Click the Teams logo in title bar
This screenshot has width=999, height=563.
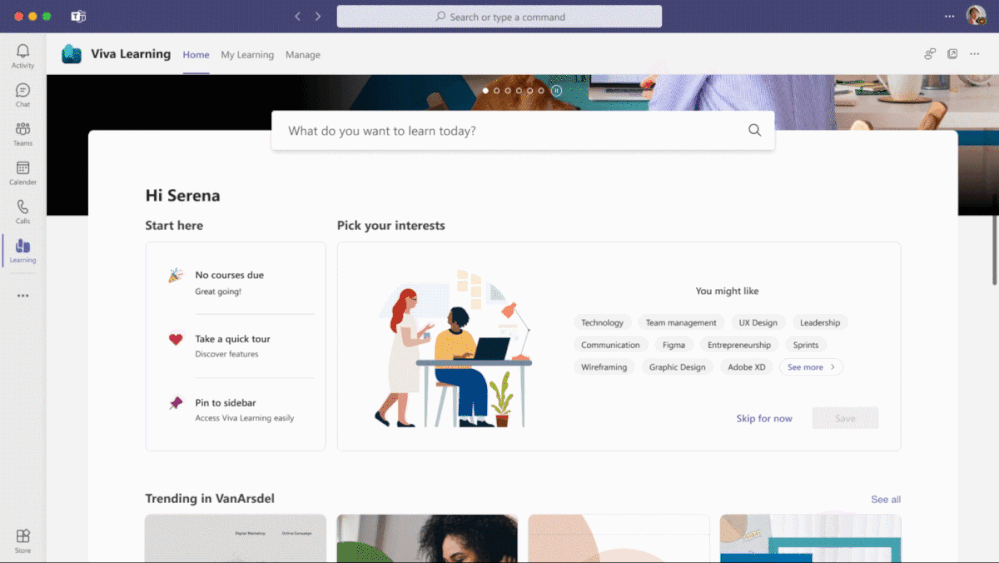coord(78,17)
